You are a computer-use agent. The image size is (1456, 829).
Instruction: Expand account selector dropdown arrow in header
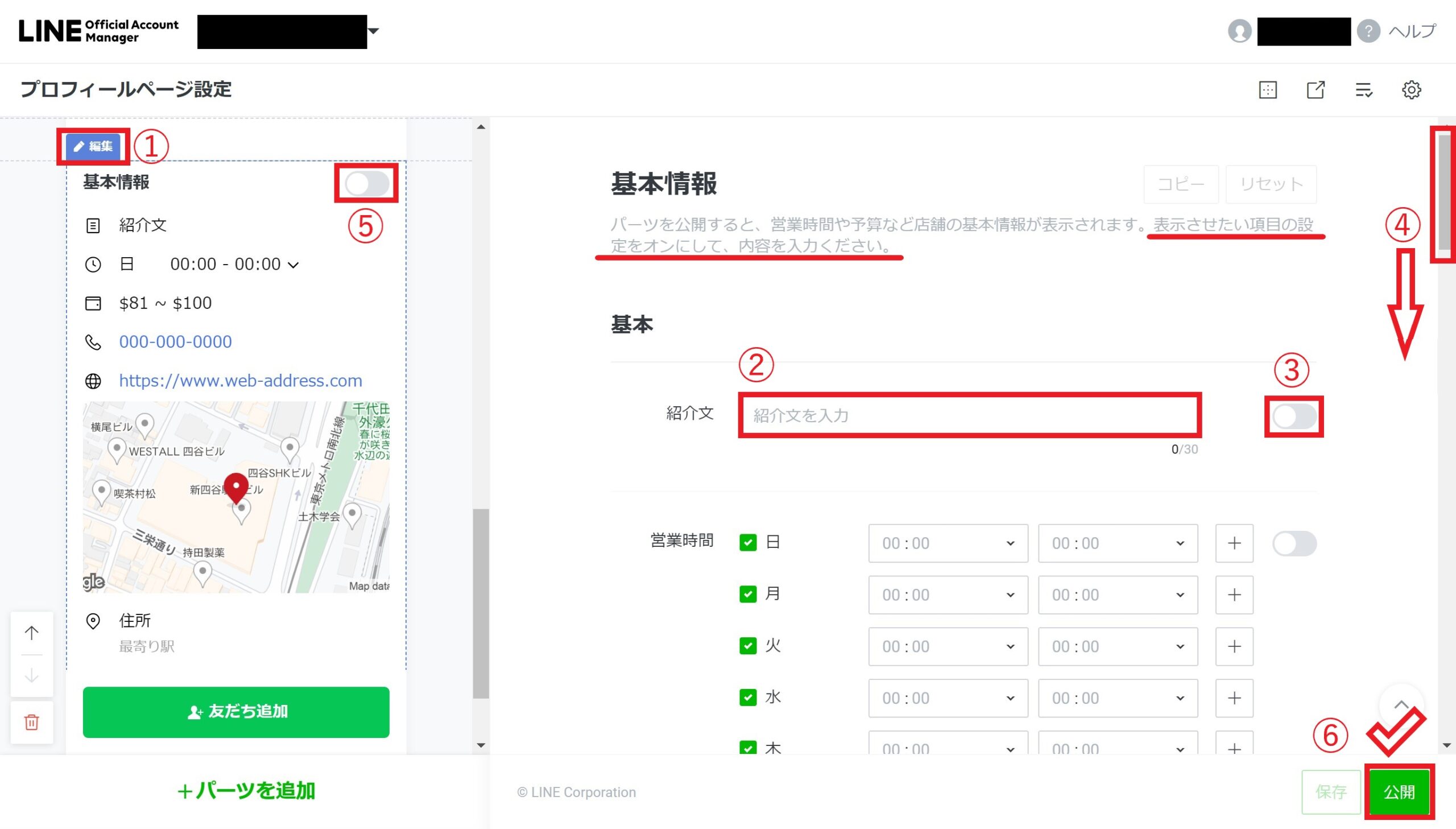point(374,31)
